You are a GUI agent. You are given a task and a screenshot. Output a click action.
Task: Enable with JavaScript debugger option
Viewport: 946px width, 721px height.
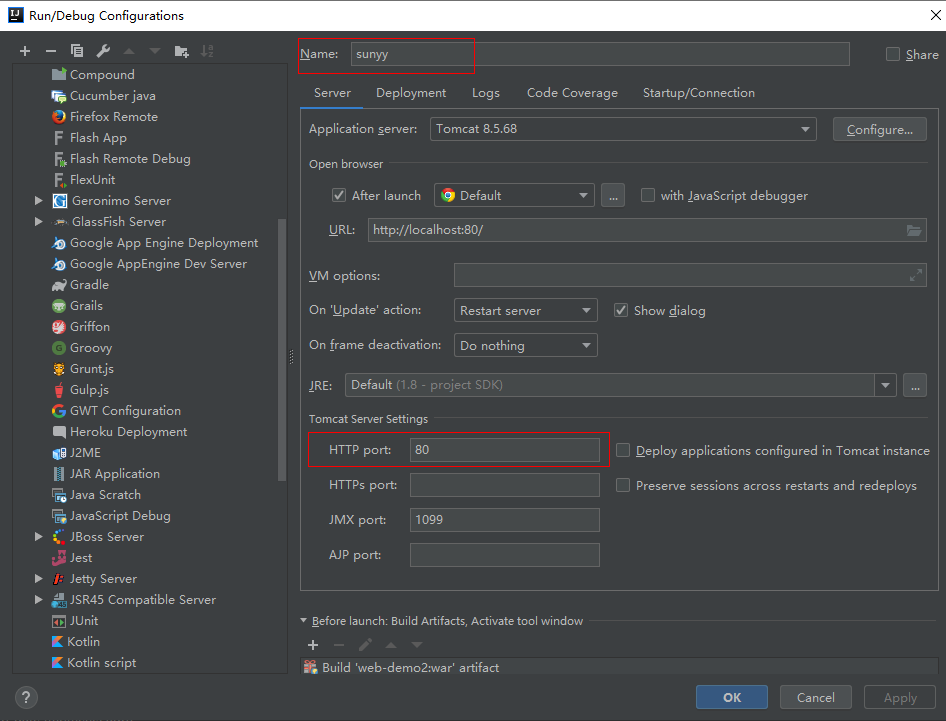[x=648, y=196]
